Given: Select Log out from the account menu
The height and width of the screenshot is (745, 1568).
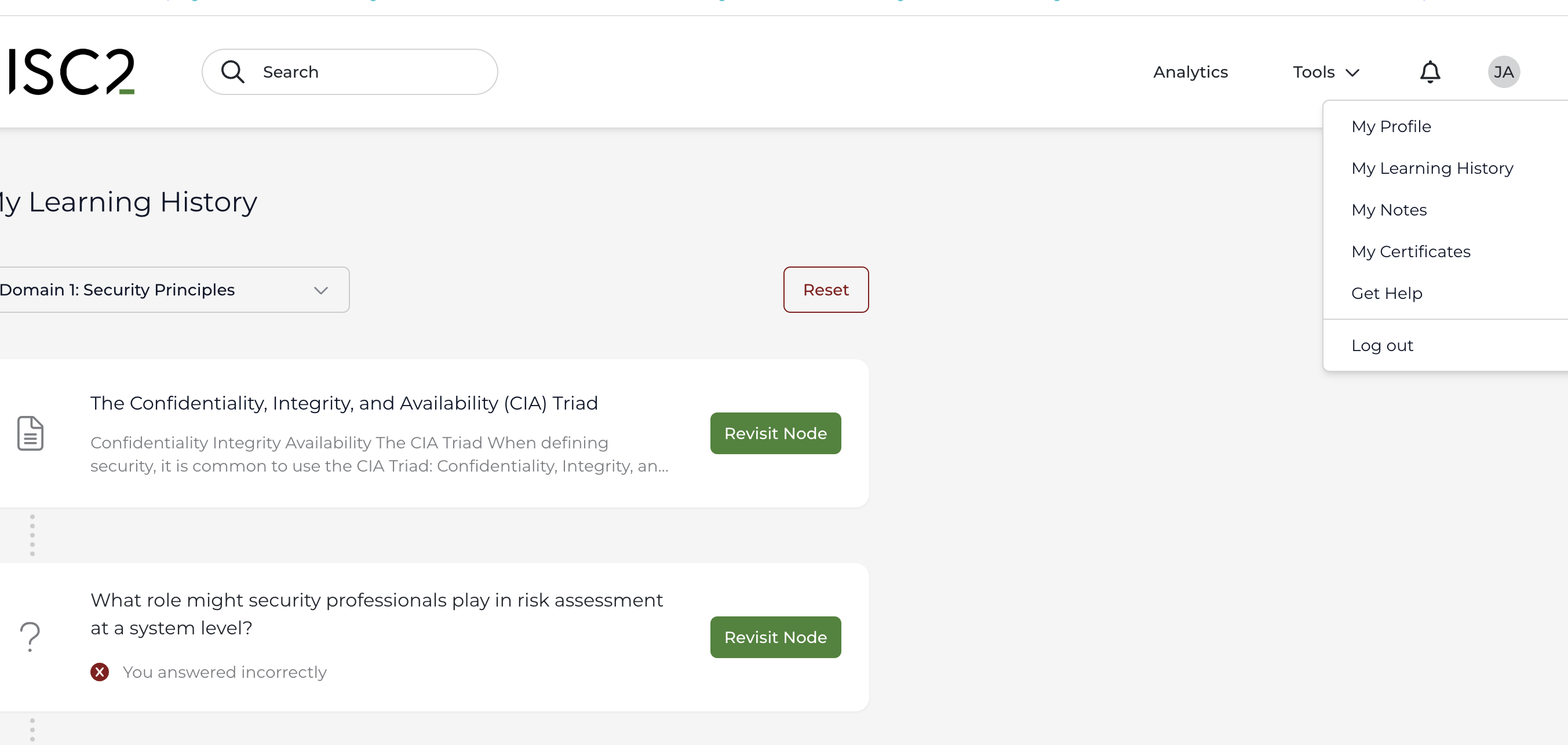Looking at the screenshot, I should coord(1383,345).
